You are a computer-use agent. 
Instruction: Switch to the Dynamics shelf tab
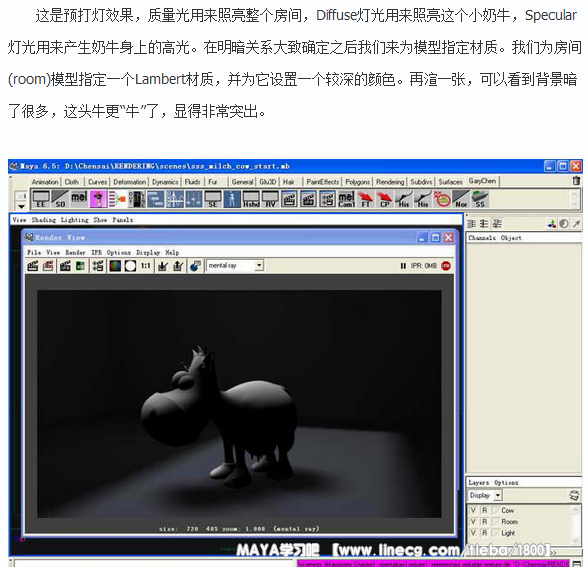point(165,182)
